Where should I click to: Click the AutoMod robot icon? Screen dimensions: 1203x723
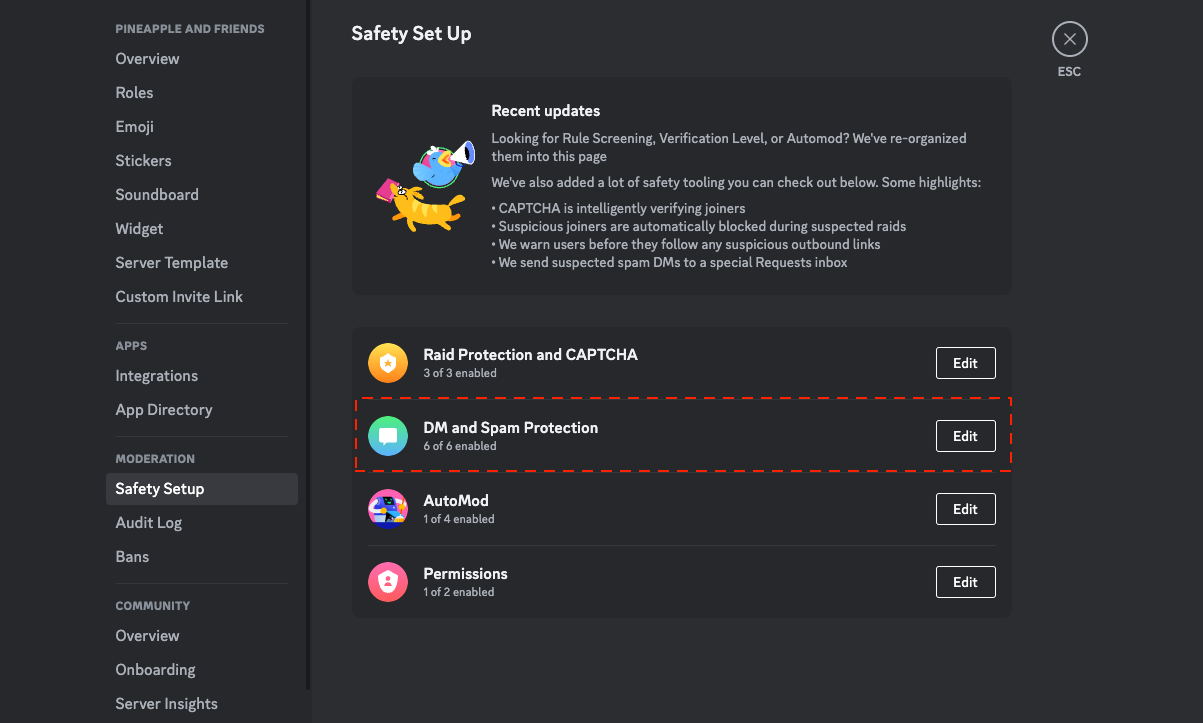pyautogui.click(x=388, y=509)
